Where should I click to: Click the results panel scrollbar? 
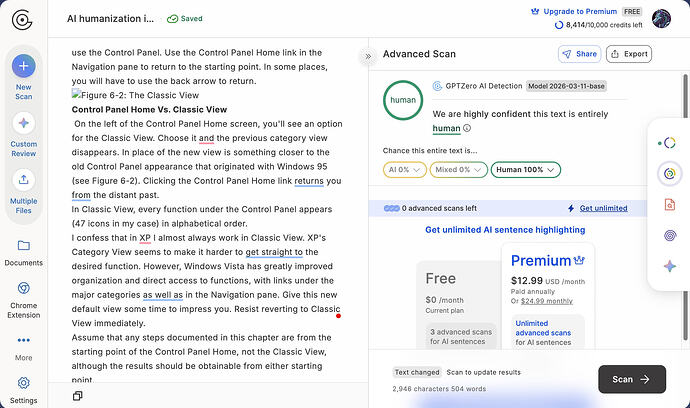click(685, 207)
